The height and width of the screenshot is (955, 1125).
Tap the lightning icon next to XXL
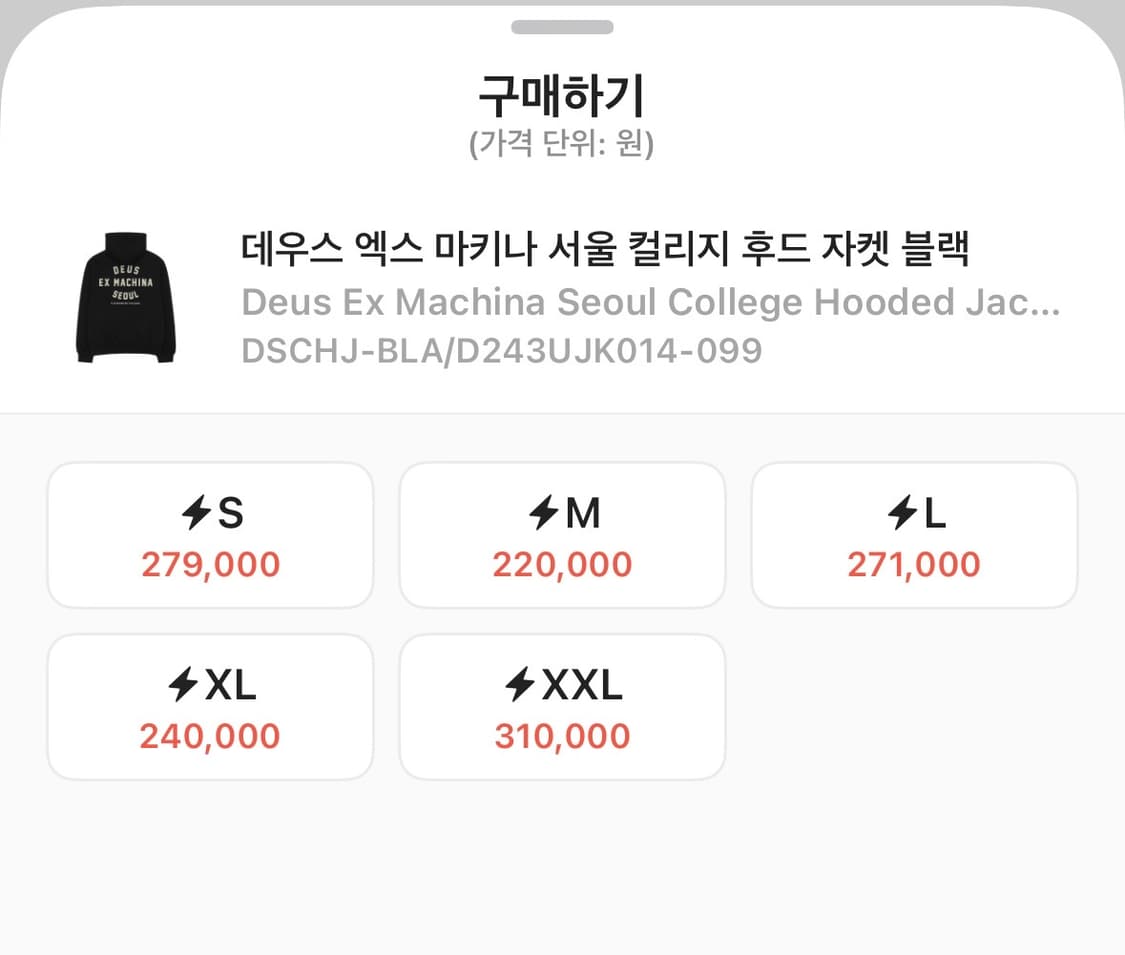[x=521, y=686]
